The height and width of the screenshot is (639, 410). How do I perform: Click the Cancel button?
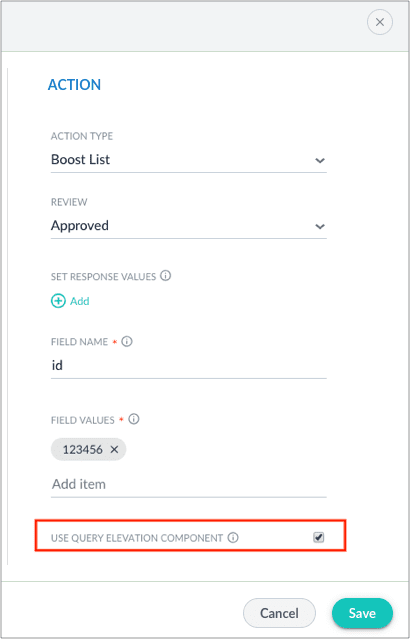pyautogui.click(x=279, y=613)
